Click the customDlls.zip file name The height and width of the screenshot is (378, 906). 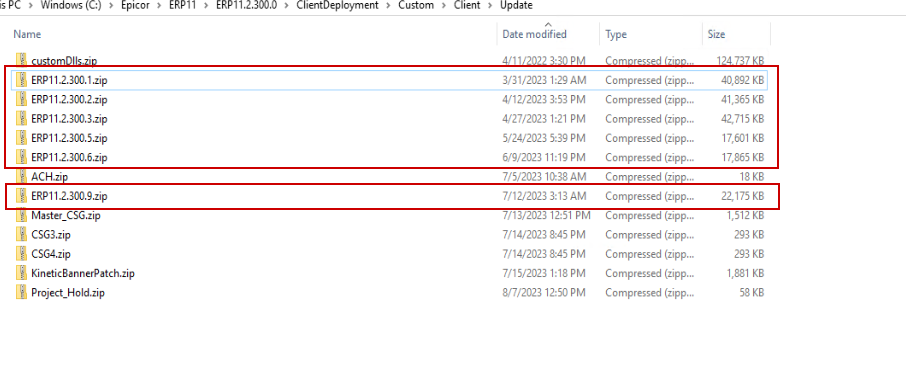point(64,61)
